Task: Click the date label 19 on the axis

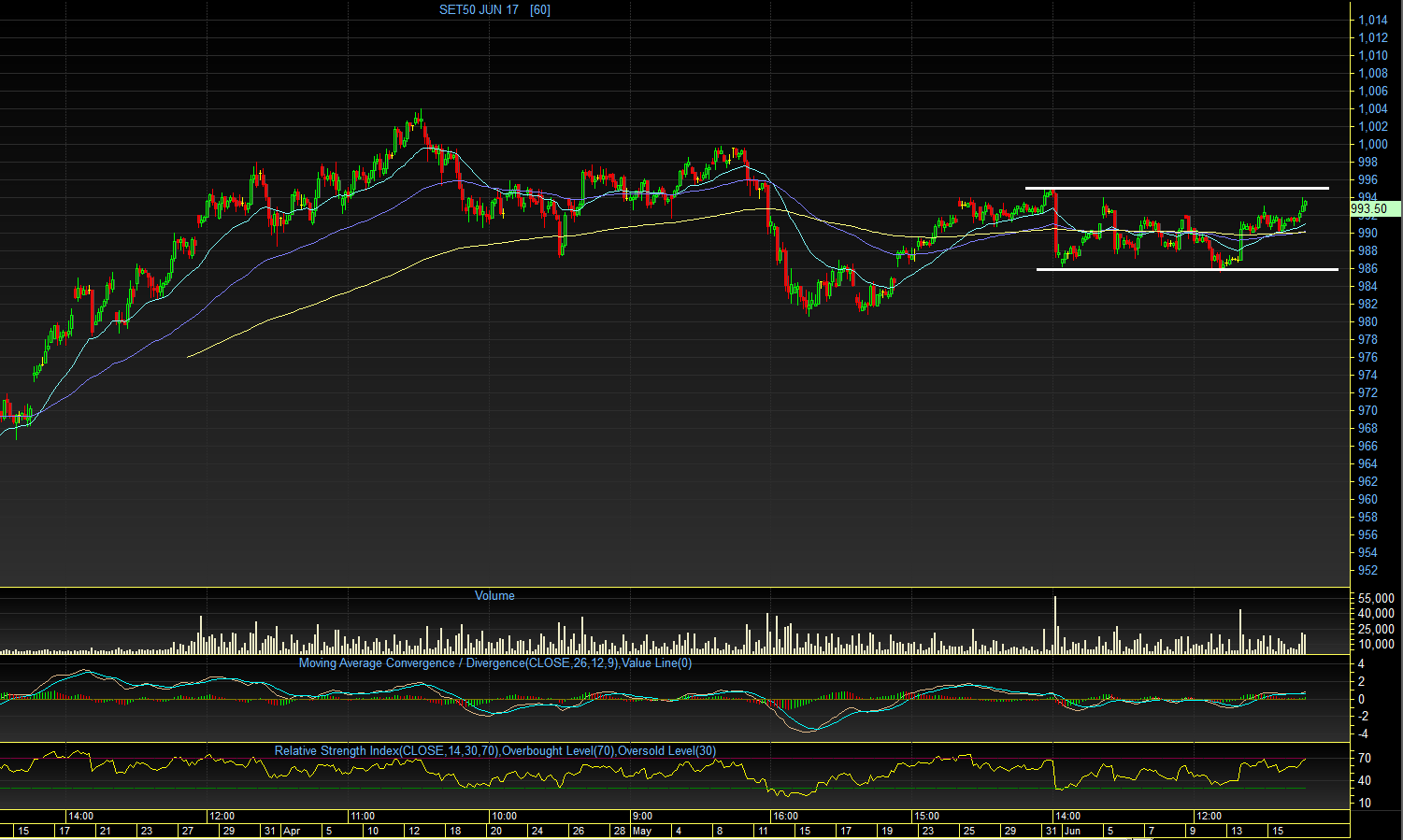Action: pyautogui.click(x=887, y=831)
